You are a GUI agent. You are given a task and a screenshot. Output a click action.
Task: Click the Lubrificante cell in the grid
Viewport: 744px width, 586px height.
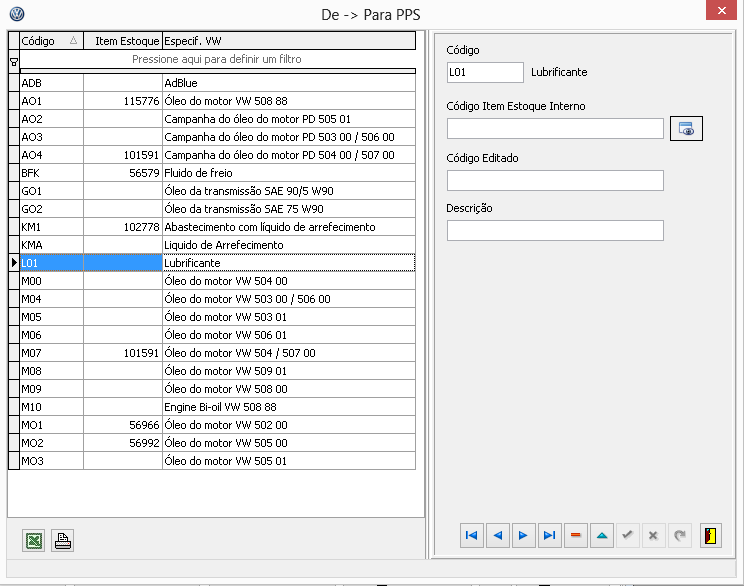coord(288,263)
